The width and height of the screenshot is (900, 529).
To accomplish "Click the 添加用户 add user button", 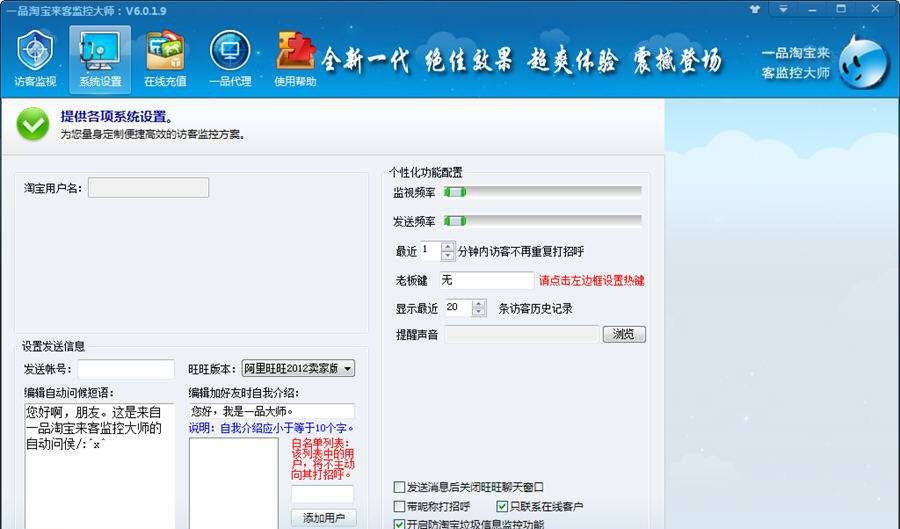I will pos(324,518).
